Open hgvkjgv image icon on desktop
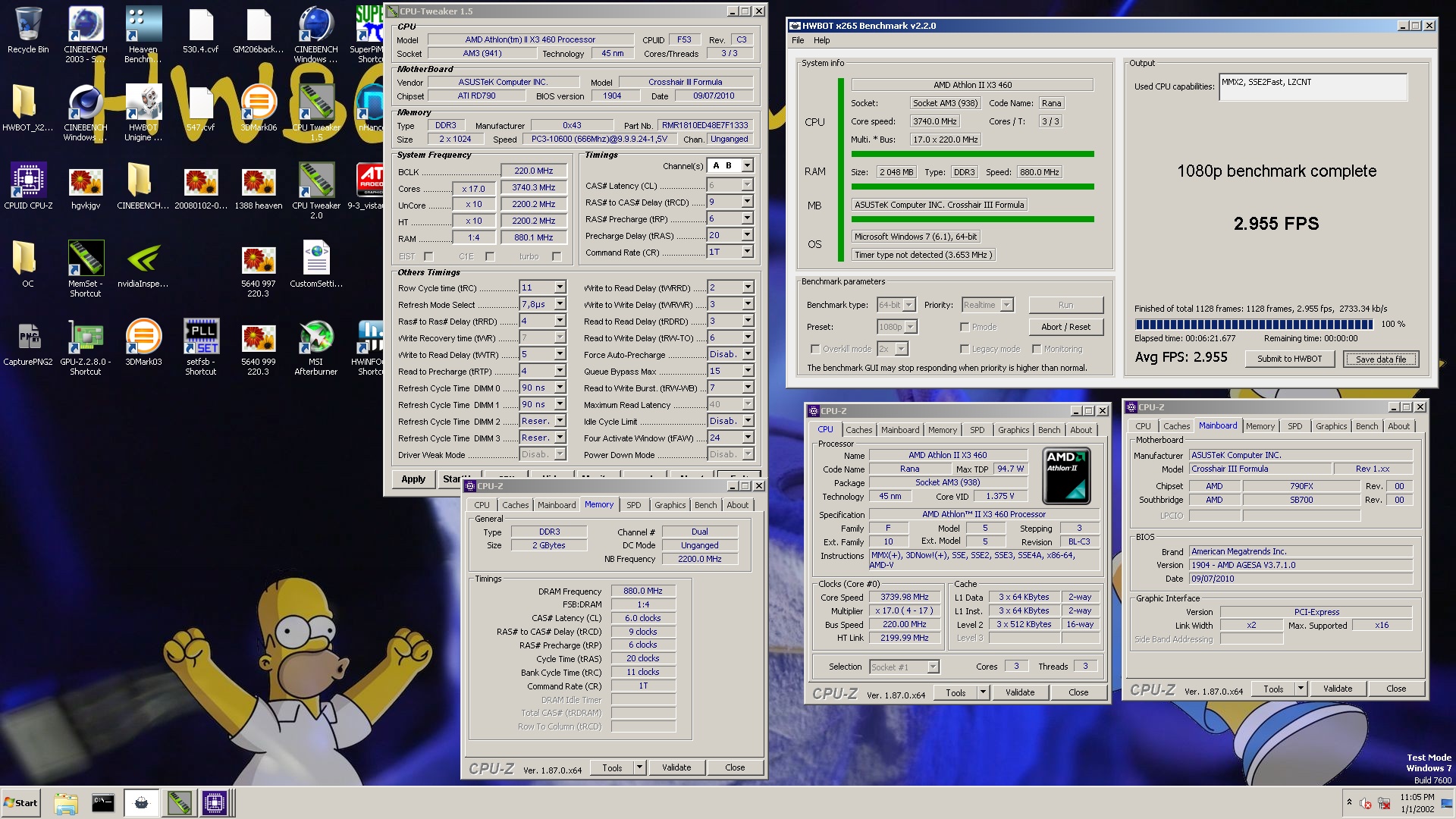Image resolution: width=1456 pixels, height=819 pixels. pyautogui.click(x=86, y=186)
